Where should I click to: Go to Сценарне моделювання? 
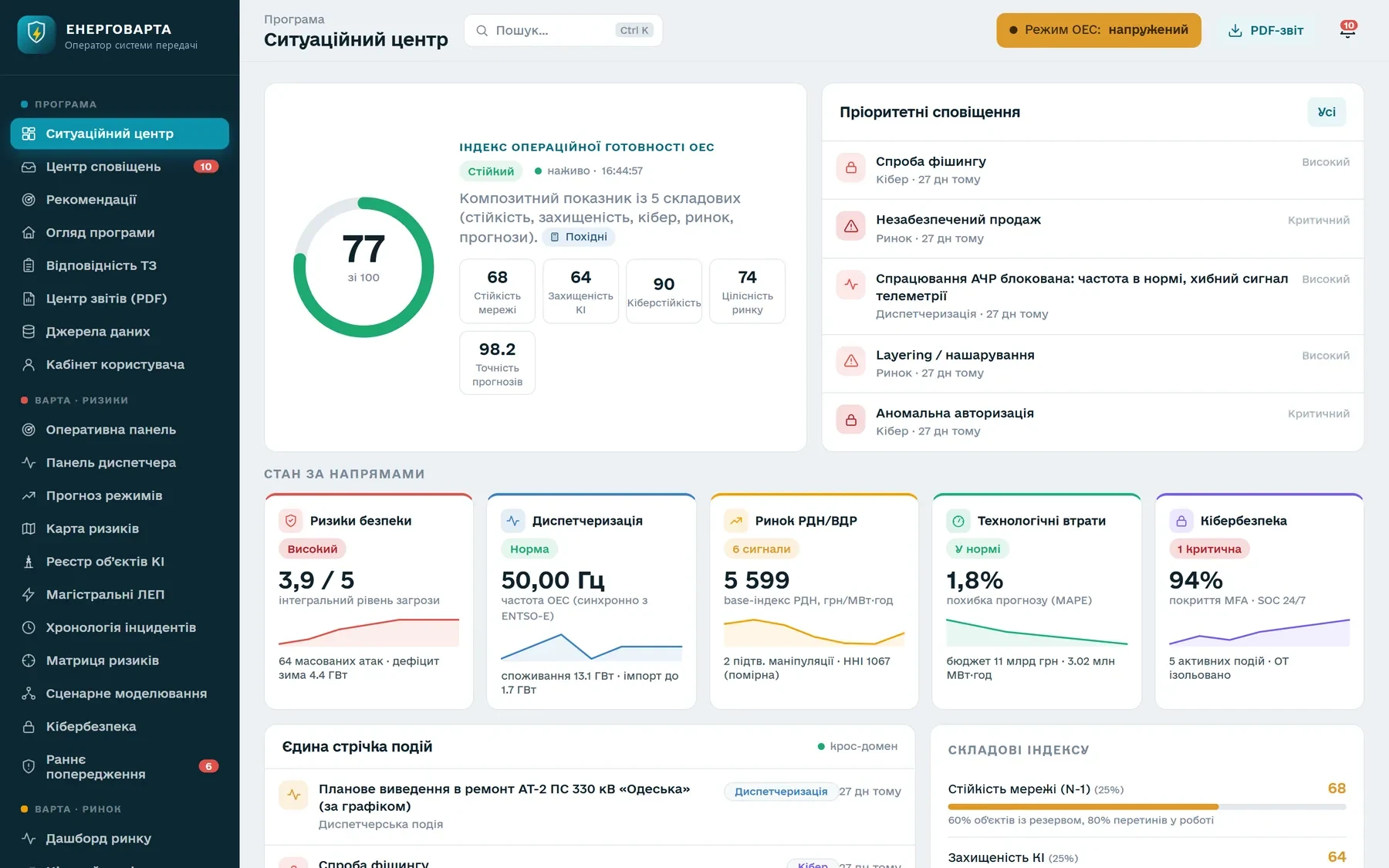pyautogui.click(x=120, y=694)
